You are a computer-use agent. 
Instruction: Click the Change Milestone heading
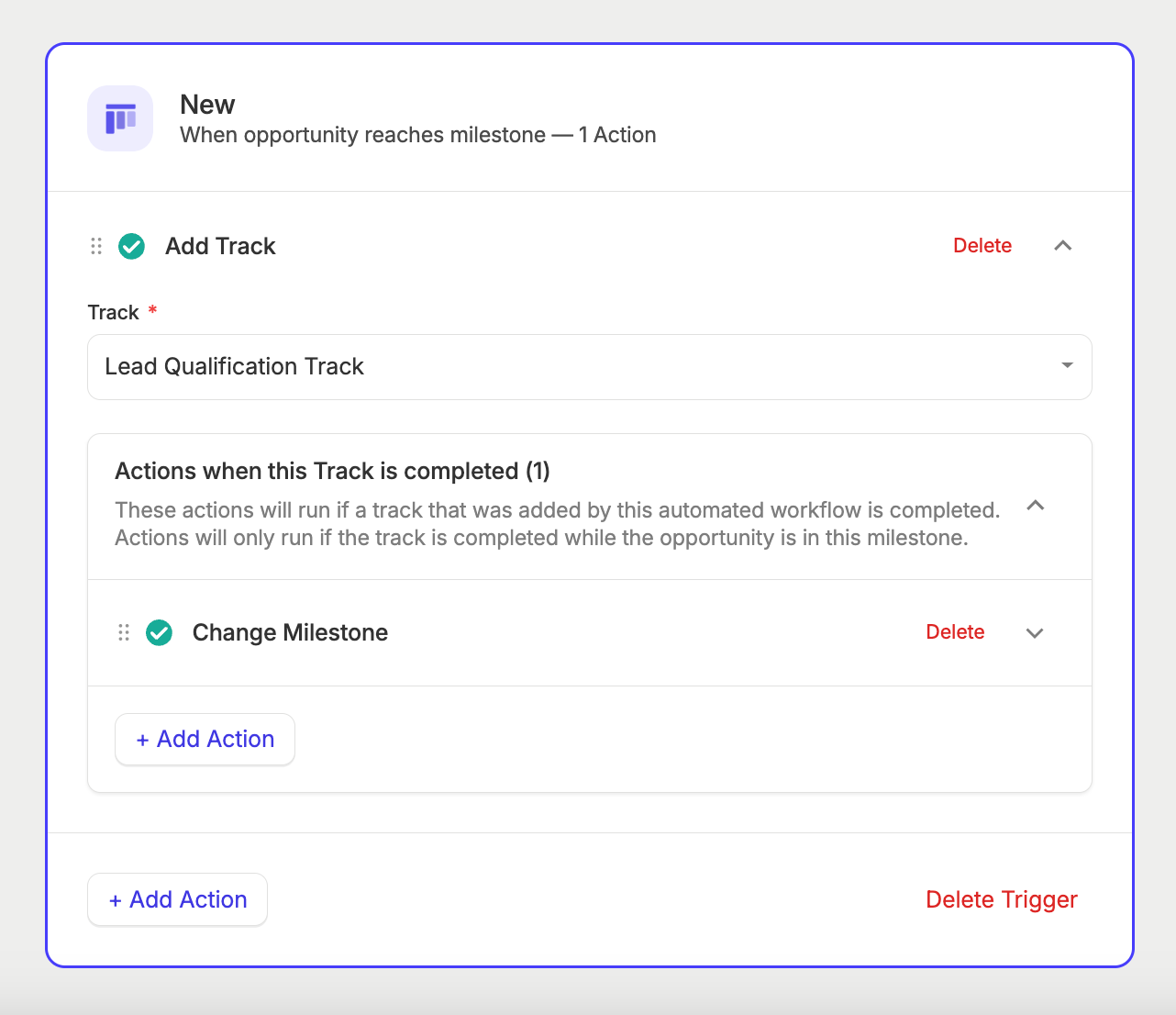point(290,632)
